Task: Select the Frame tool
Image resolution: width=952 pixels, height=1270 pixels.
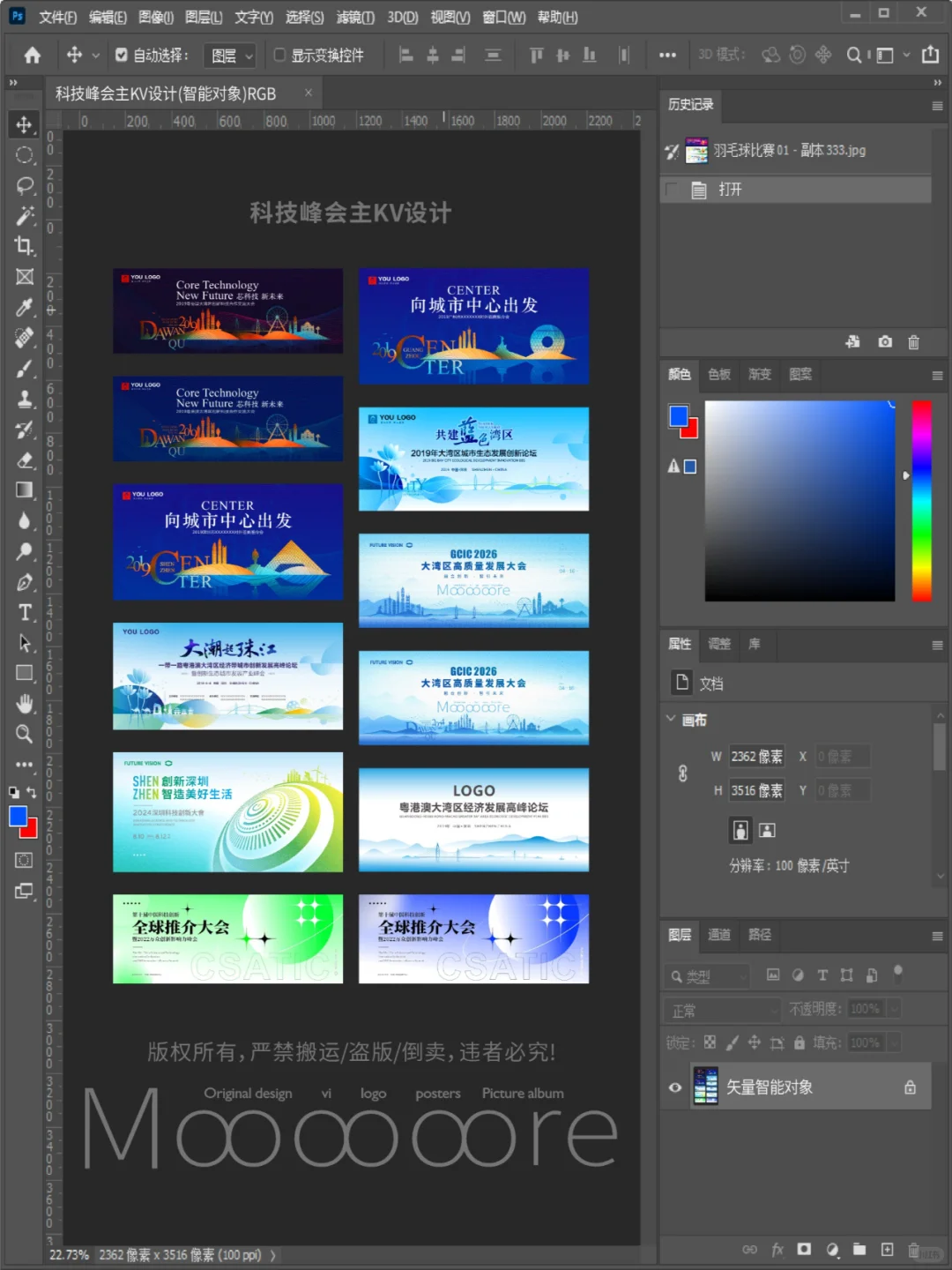Action: (x=25, y=277)
